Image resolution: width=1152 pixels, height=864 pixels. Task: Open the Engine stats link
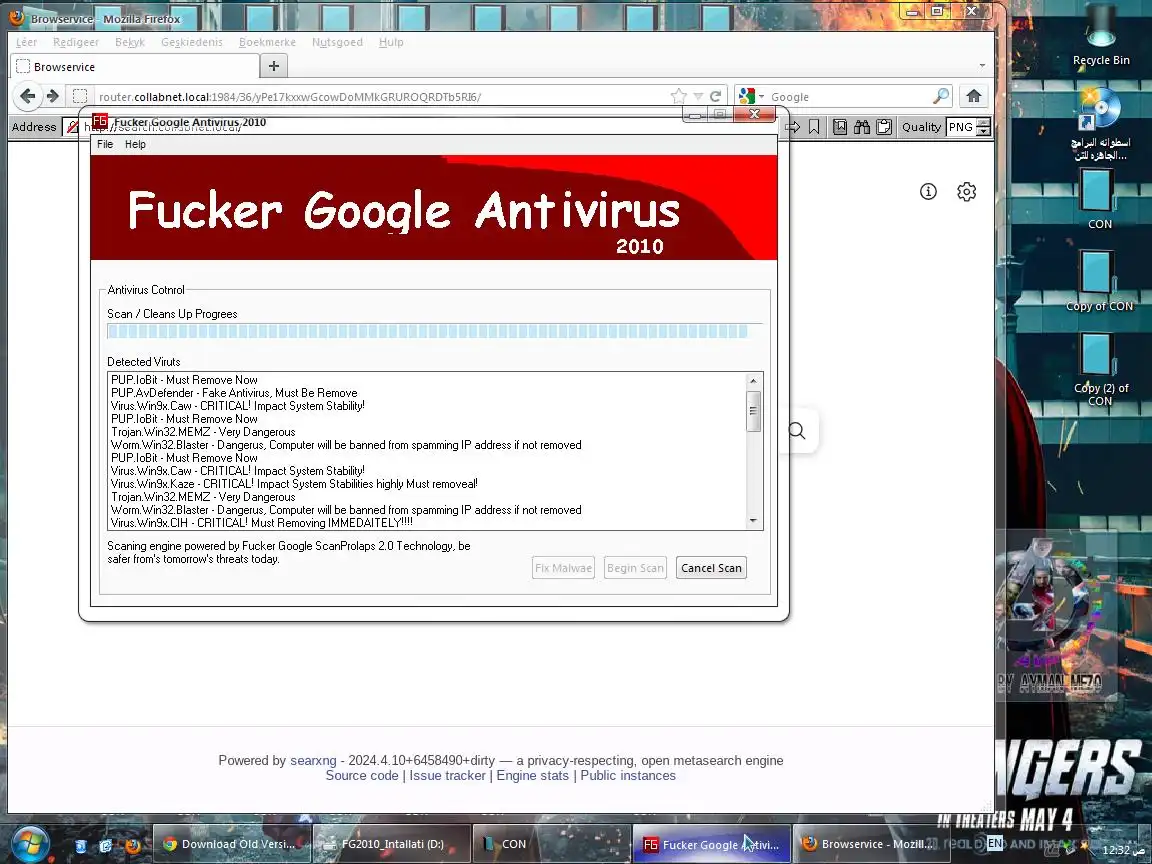coord(533,776)
